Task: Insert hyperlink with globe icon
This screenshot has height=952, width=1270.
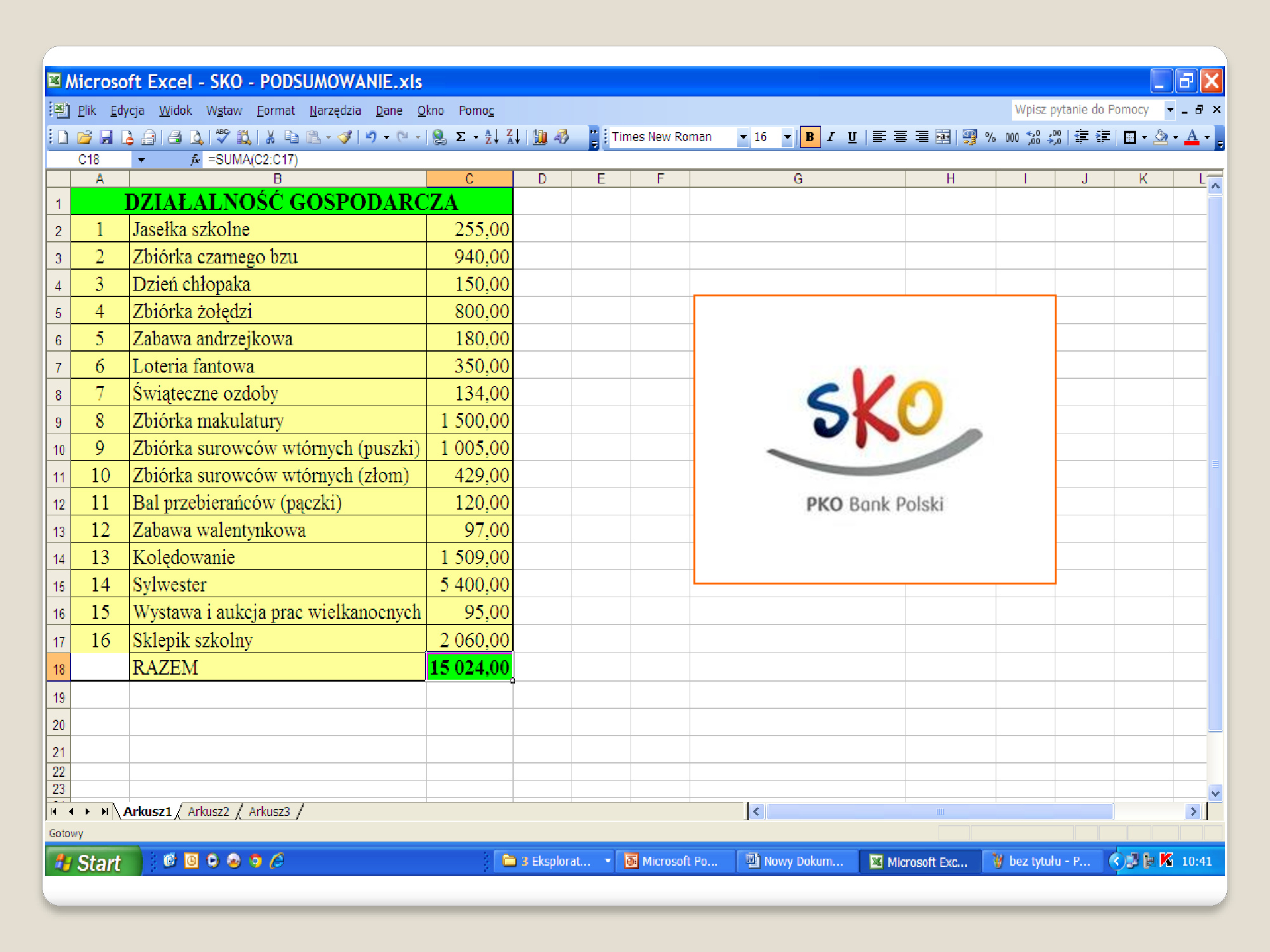Action: [x=439, y=137]
